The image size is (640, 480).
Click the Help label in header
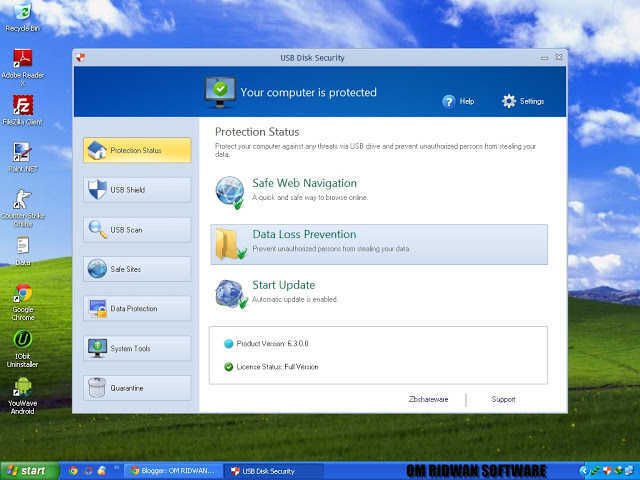pos(467,101)
